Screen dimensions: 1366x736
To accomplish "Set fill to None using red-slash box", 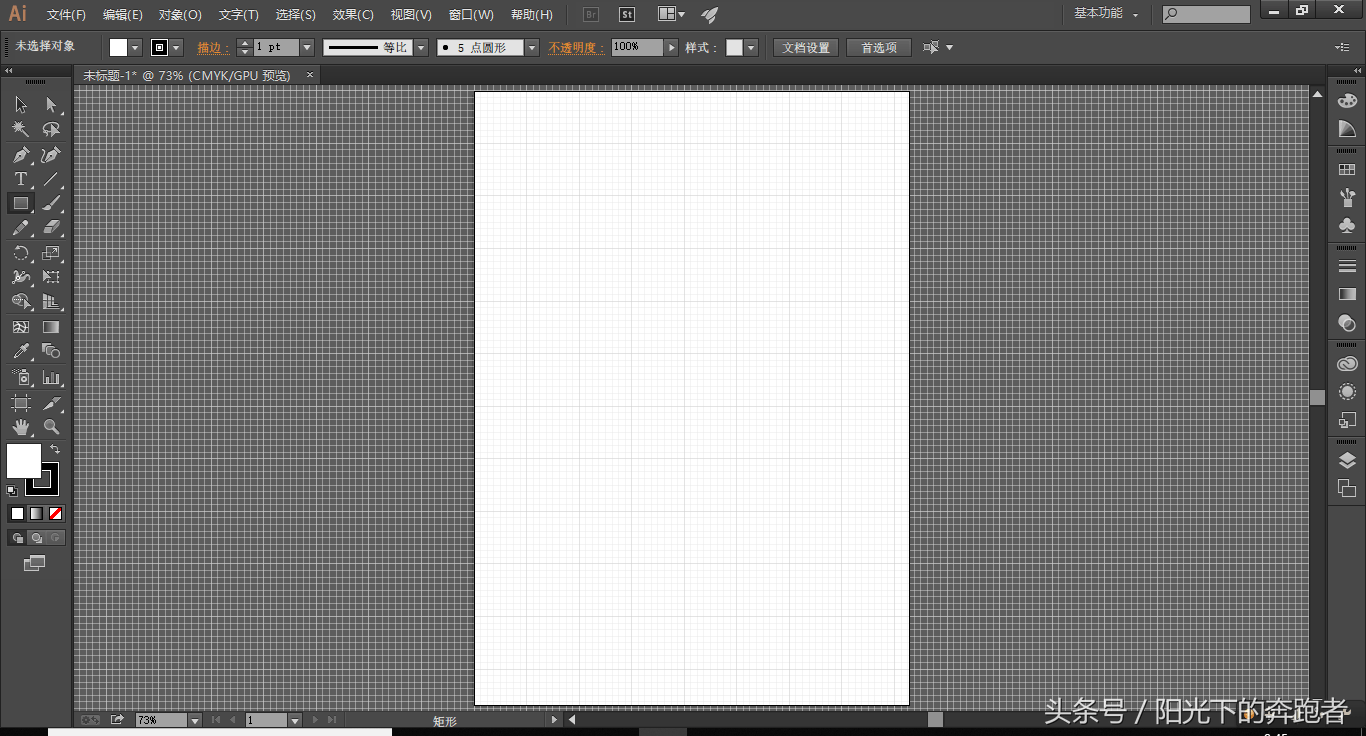I will (56, 514).
